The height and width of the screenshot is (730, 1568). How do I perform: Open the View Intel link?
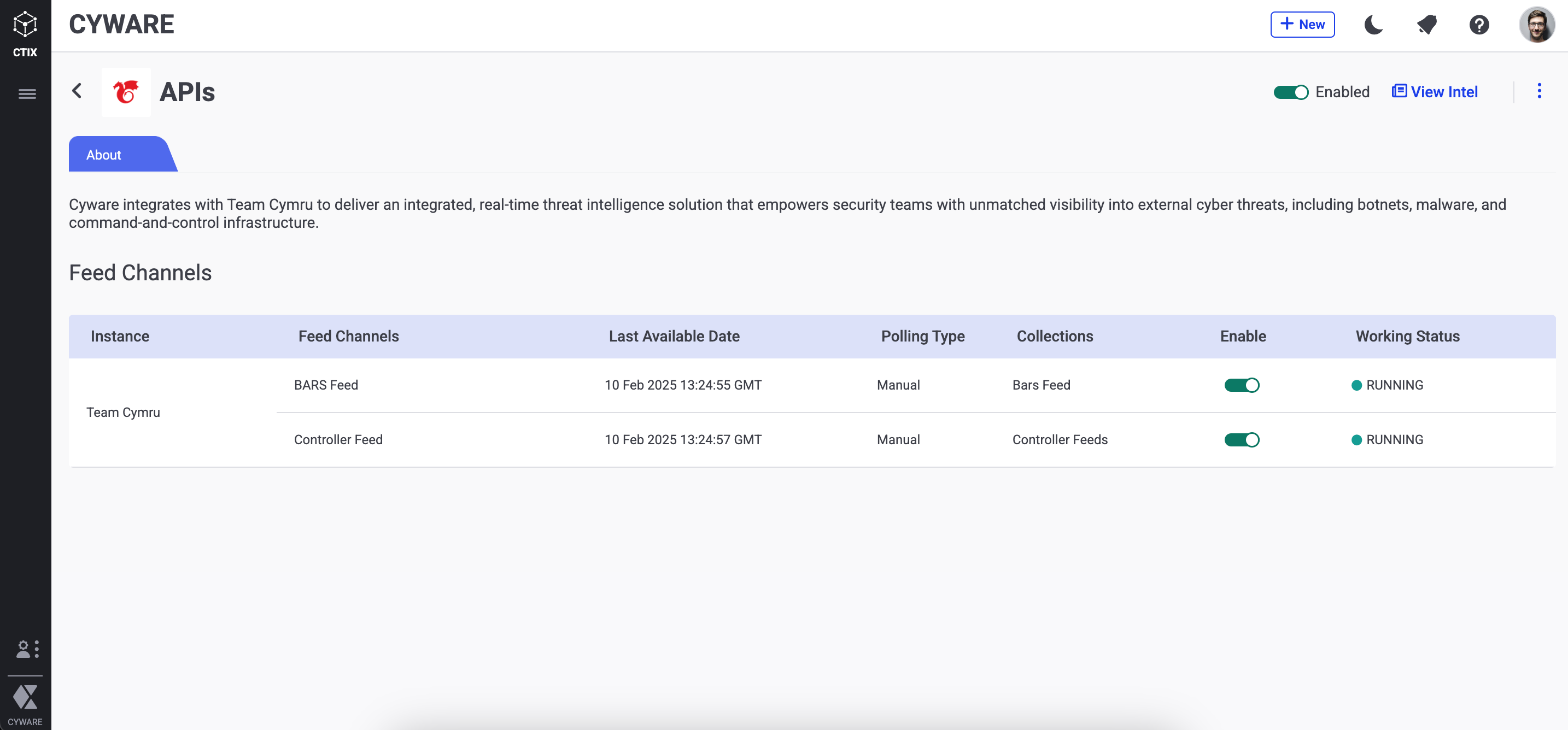tap(1435, 92)
